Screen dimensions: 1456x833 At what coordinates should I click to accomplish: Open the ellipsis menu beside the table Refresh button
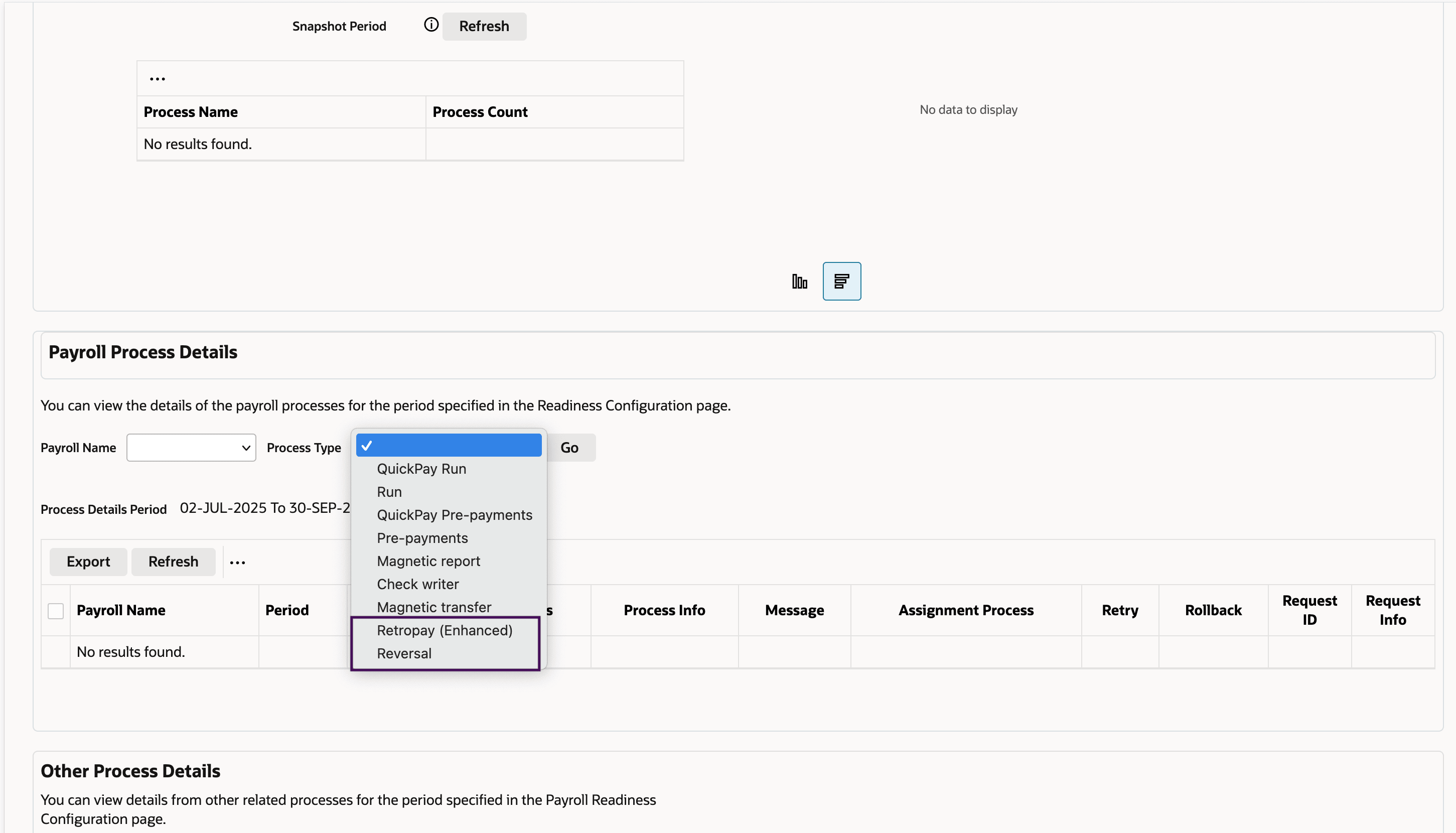click(238, 562)
